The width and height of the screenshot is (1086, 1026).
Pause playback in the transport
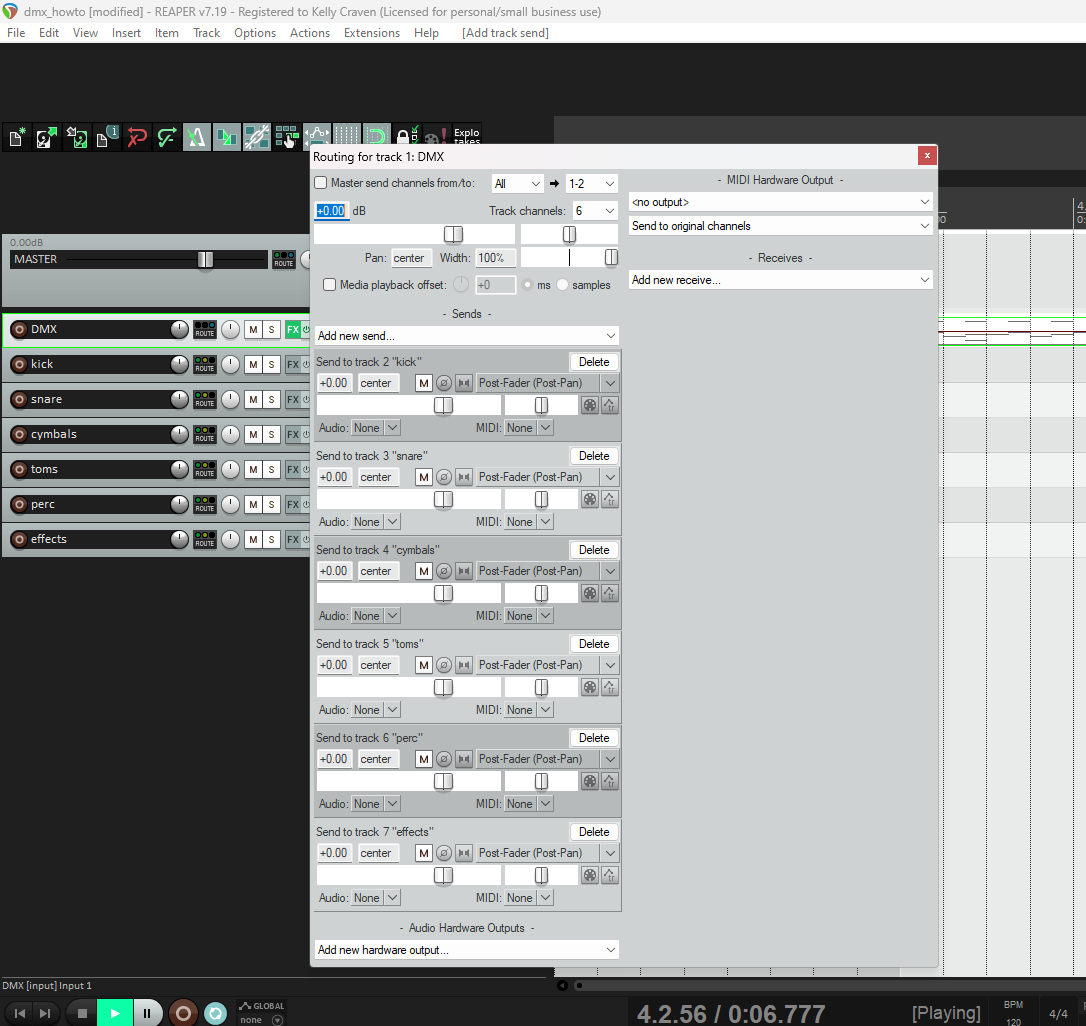coord(147,1014)
